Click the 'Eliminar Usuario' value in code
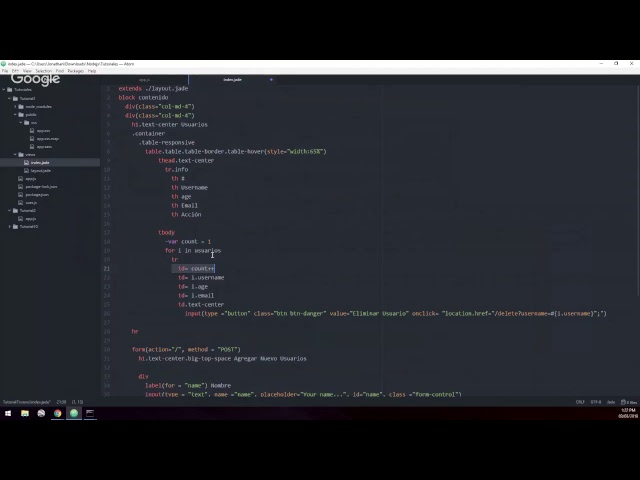Screen dimensions: 640x480 pyautogui.click(x=380, y=313)
